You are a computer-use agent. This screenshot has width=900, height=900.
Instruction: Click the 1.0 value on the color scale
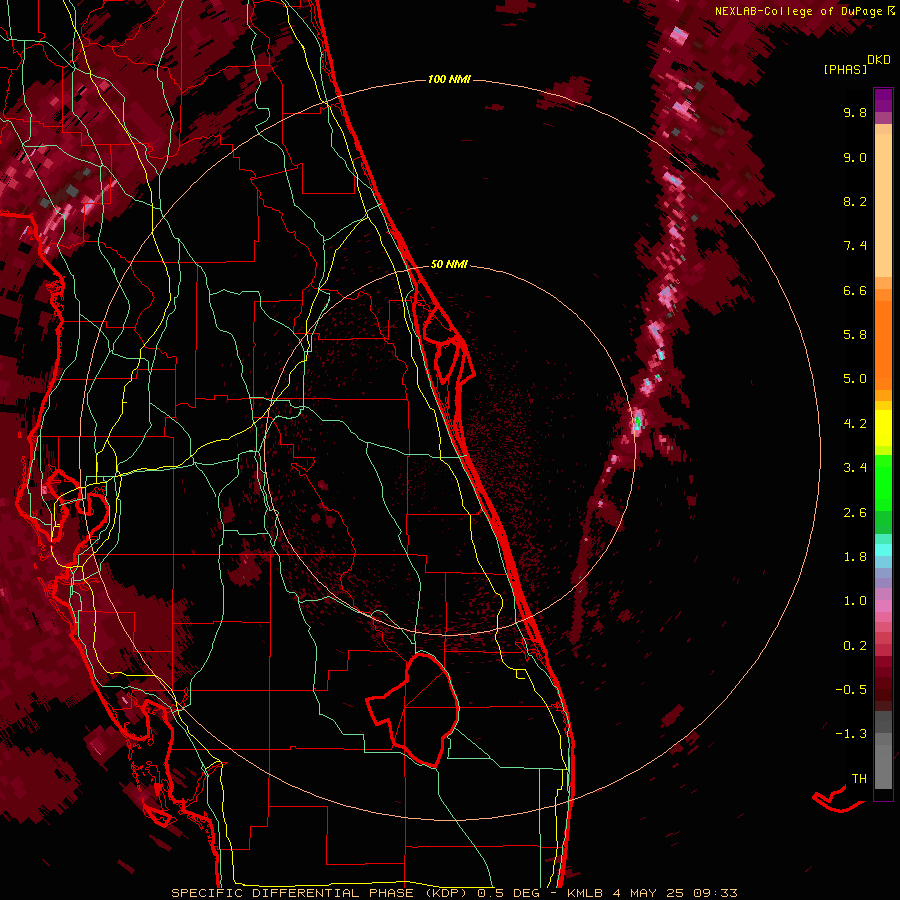tap(855, 601)
